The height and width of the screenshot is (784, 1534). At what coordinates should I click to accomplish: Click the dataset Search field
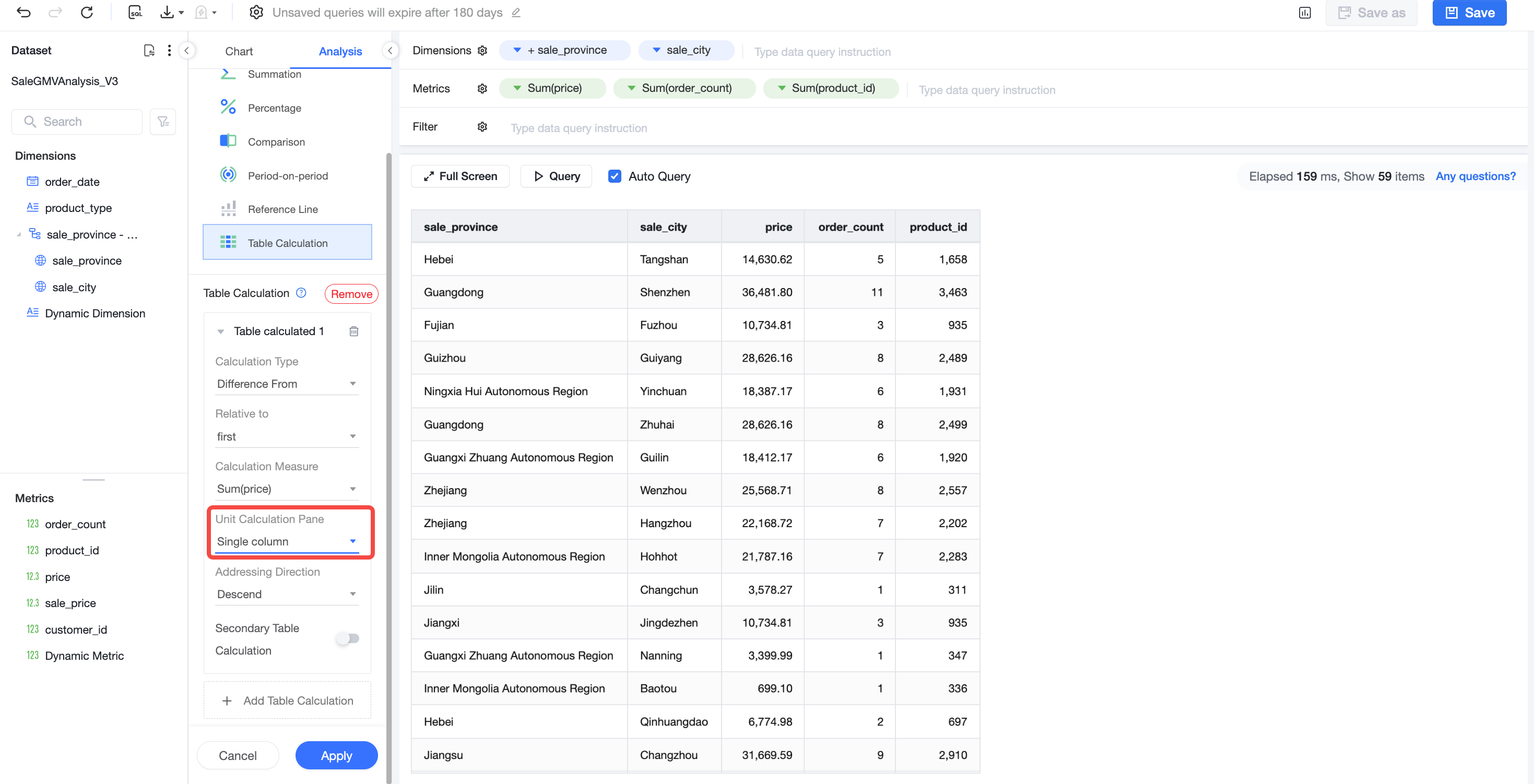[x=77, y=122]
